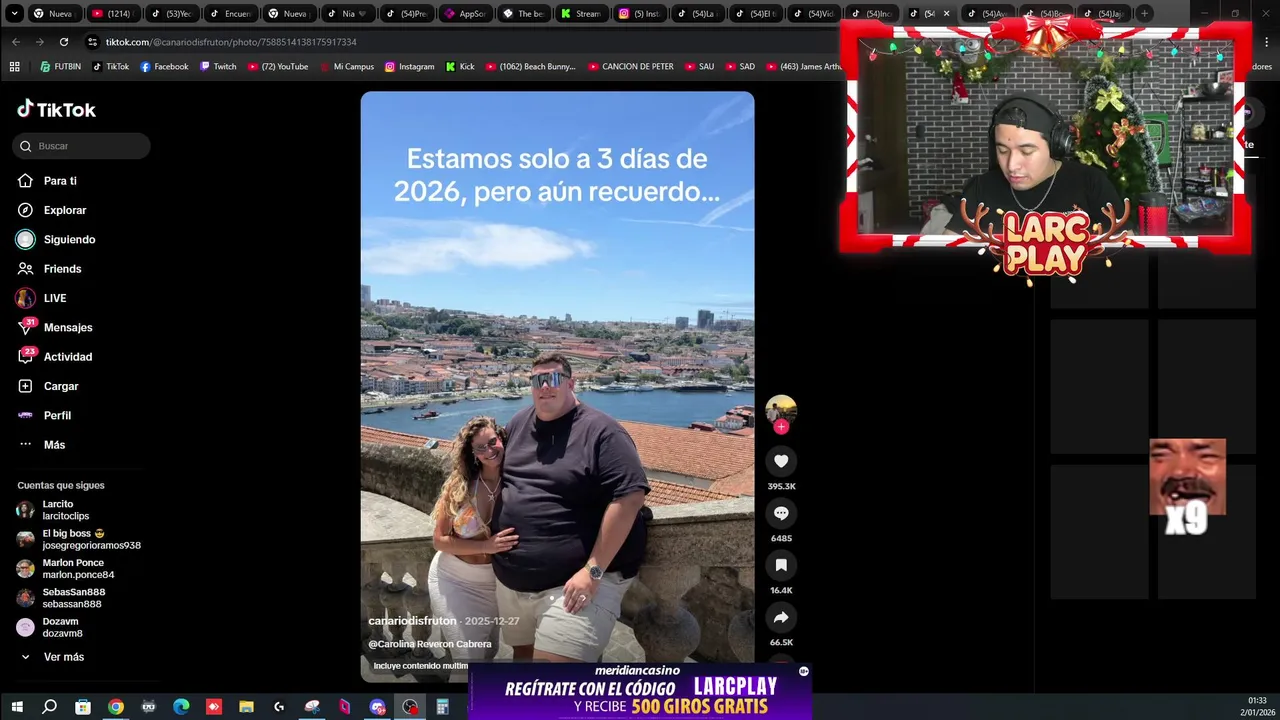Close the active TikTok tab

[x=946, y=14]
